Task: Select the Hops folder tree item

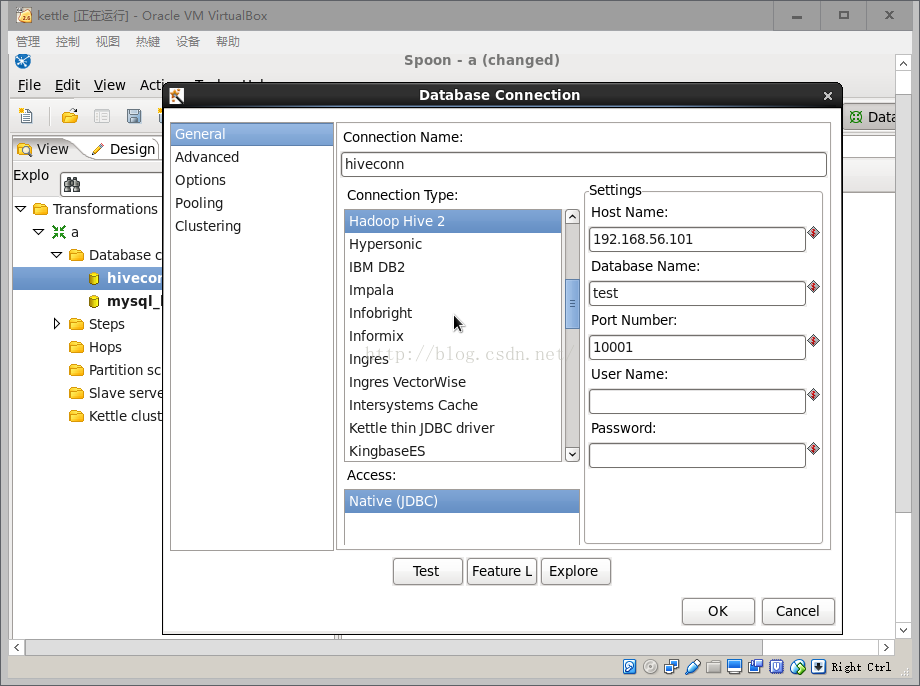Action: (96, 347)
